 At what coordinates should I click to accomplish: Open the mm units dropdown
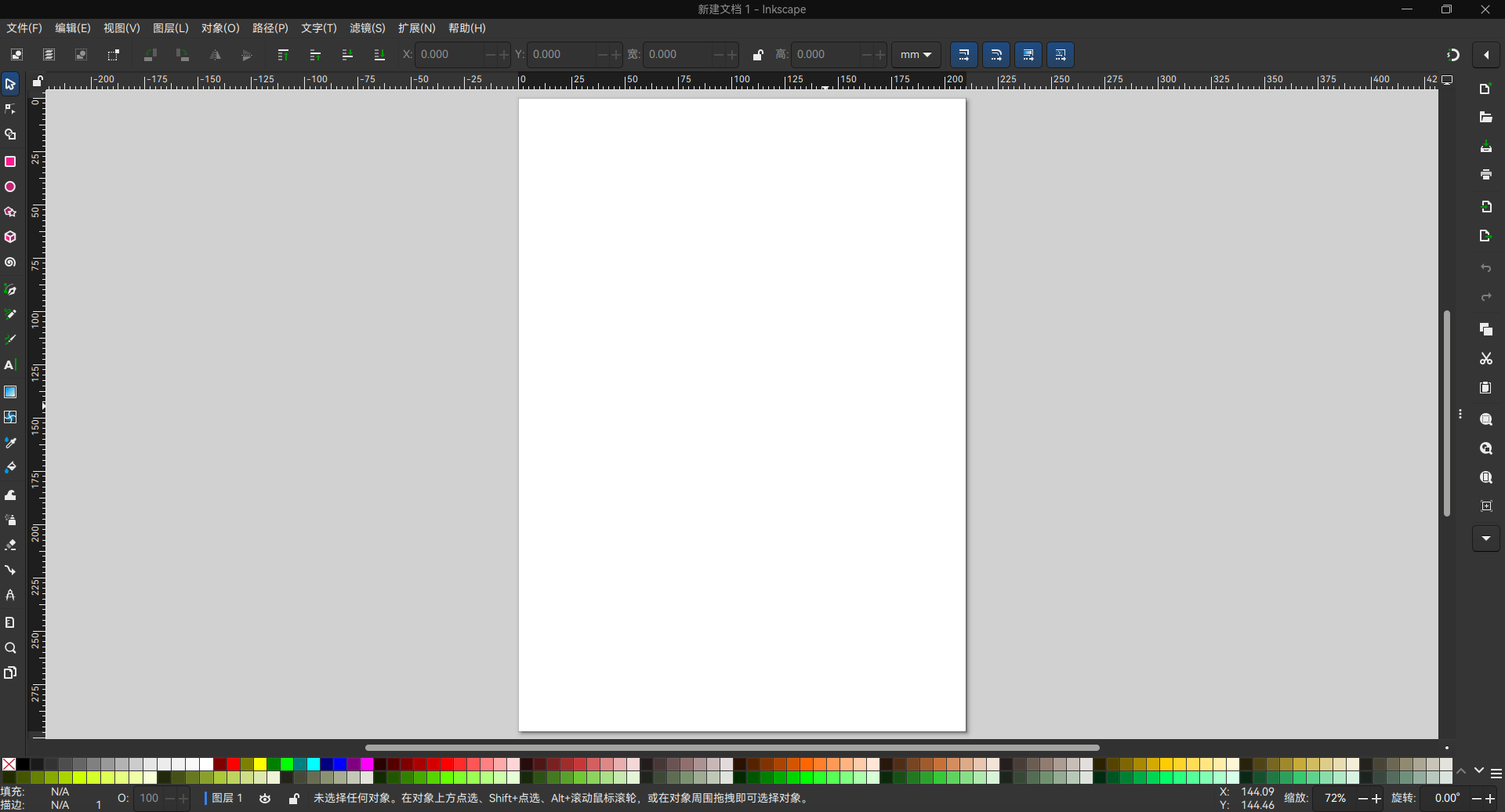pyautogui.click(x=916, y=55)
